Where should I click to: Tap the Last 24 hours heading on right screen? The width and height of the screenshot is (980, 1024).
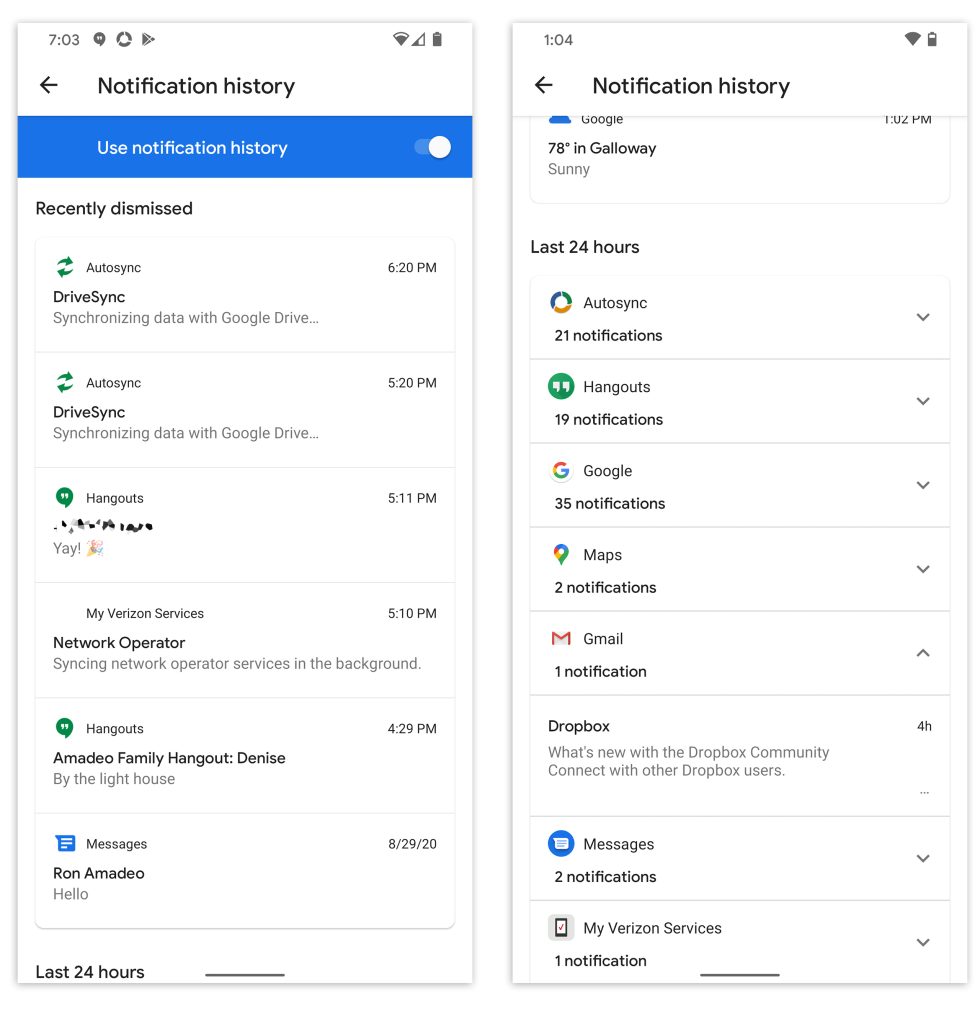pyautogui.click(x=584, y=247)
